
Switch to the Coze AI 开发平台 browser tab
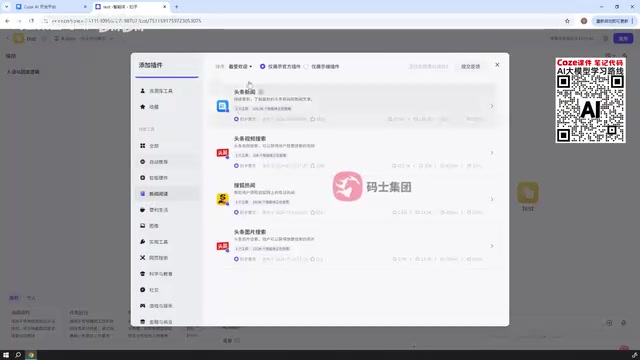click(50, 7)
